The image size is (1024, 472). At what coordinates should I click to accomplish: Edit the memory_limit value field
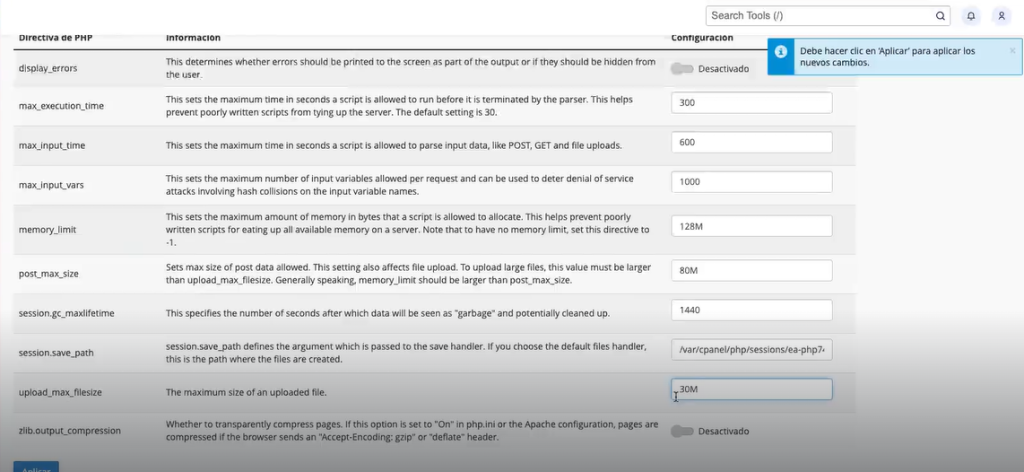point(752,226)
